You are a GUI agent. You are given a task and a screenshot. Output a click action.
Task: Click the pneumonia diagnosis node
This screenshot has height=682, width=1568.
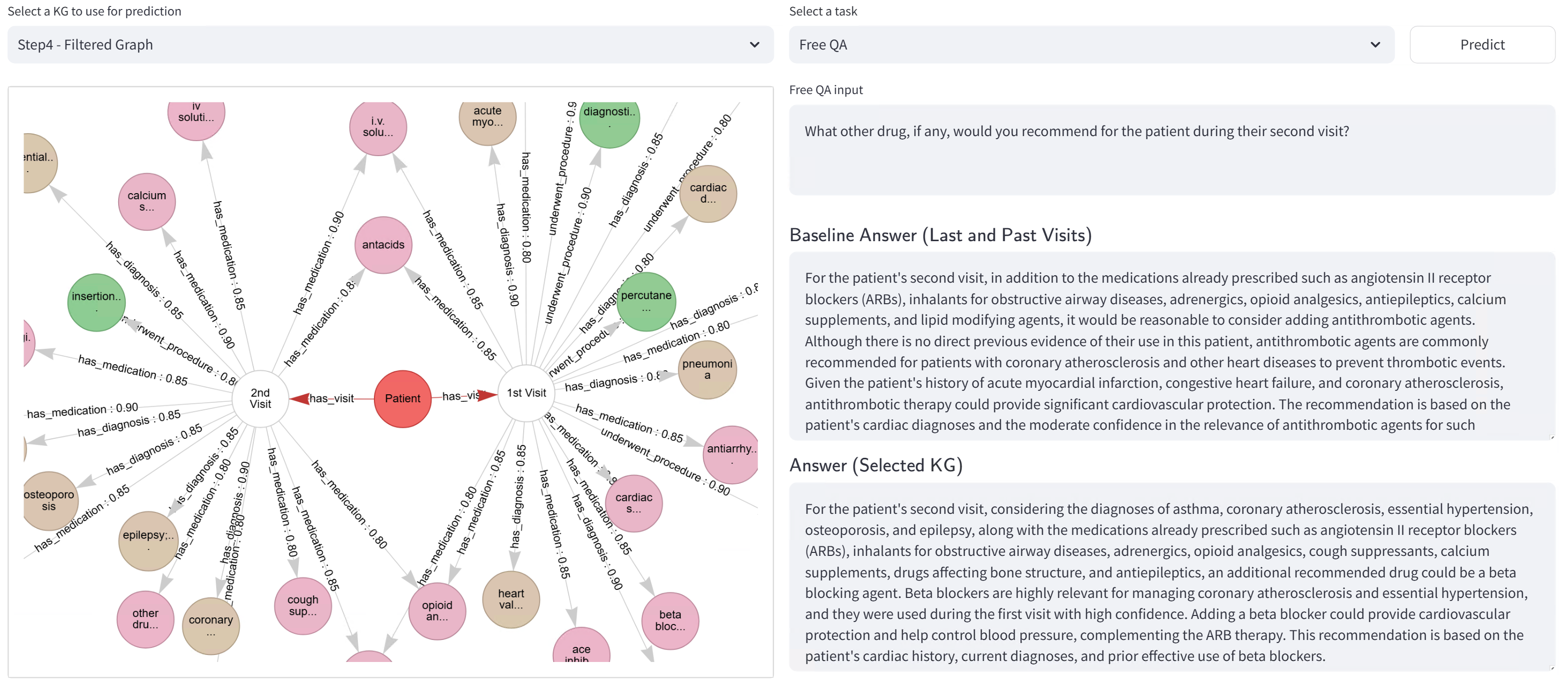[707, 369]
